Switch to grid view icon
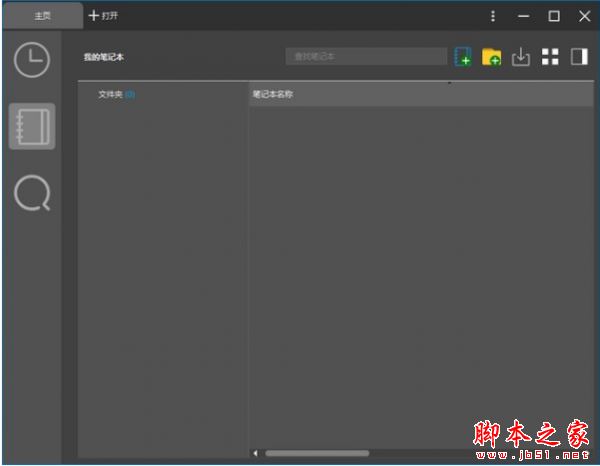This screenshot has height=466, width=600. pos(550,57)
